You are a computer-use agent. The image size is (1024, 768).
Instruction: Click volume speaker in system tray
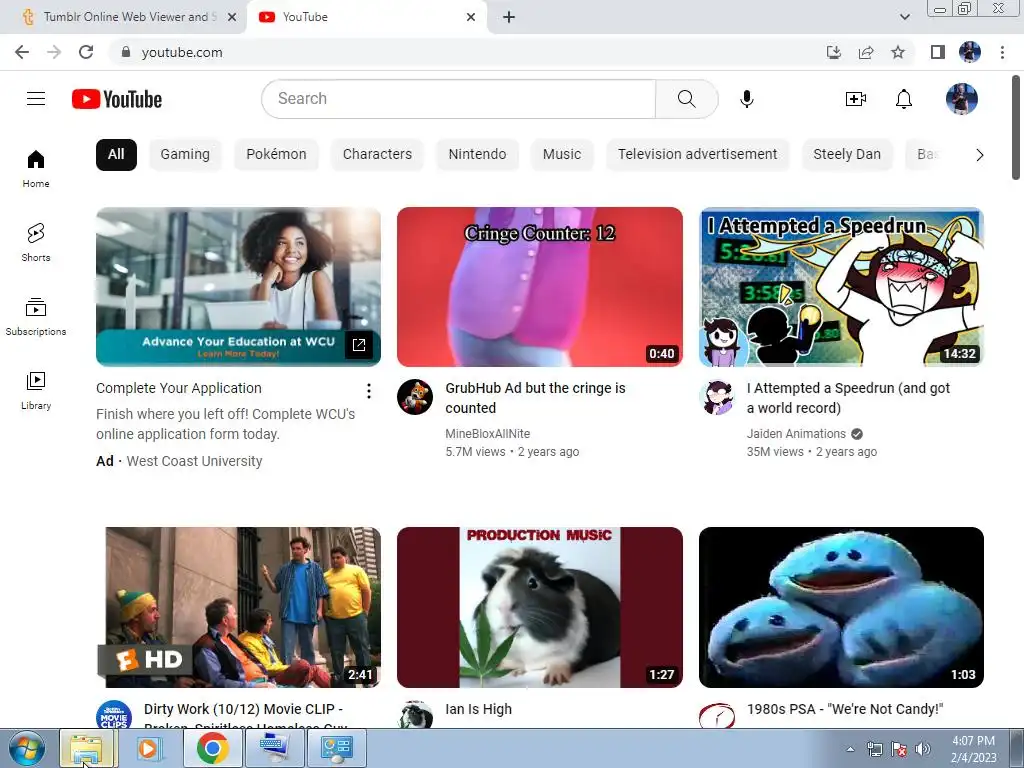pyautogui.click(x=922, y=749)
